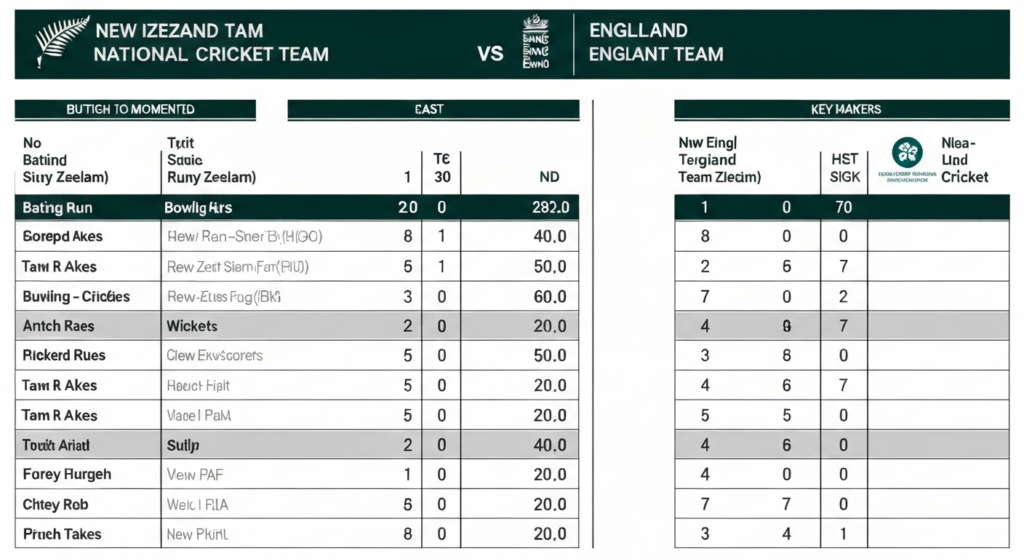Click the "VS" label in the banner
The image size is (1024, 559).
490,54
